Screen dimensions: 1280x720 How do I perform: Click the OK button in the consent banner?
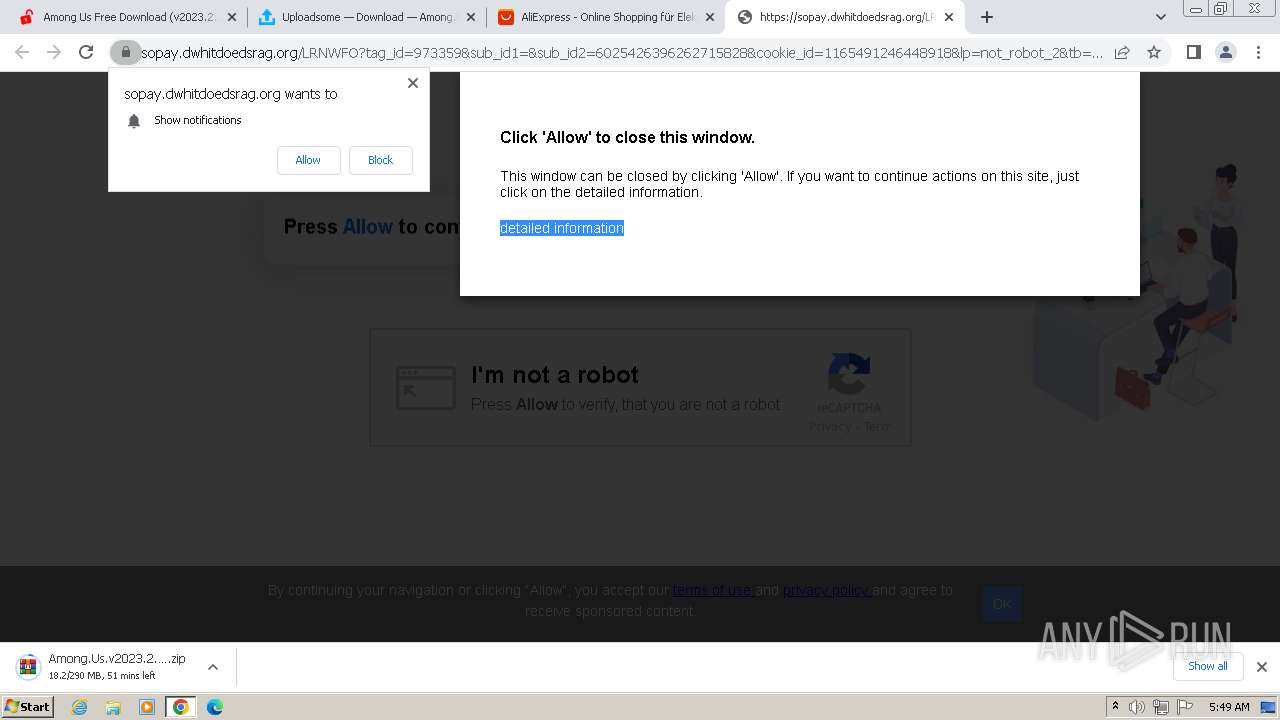1002,604
